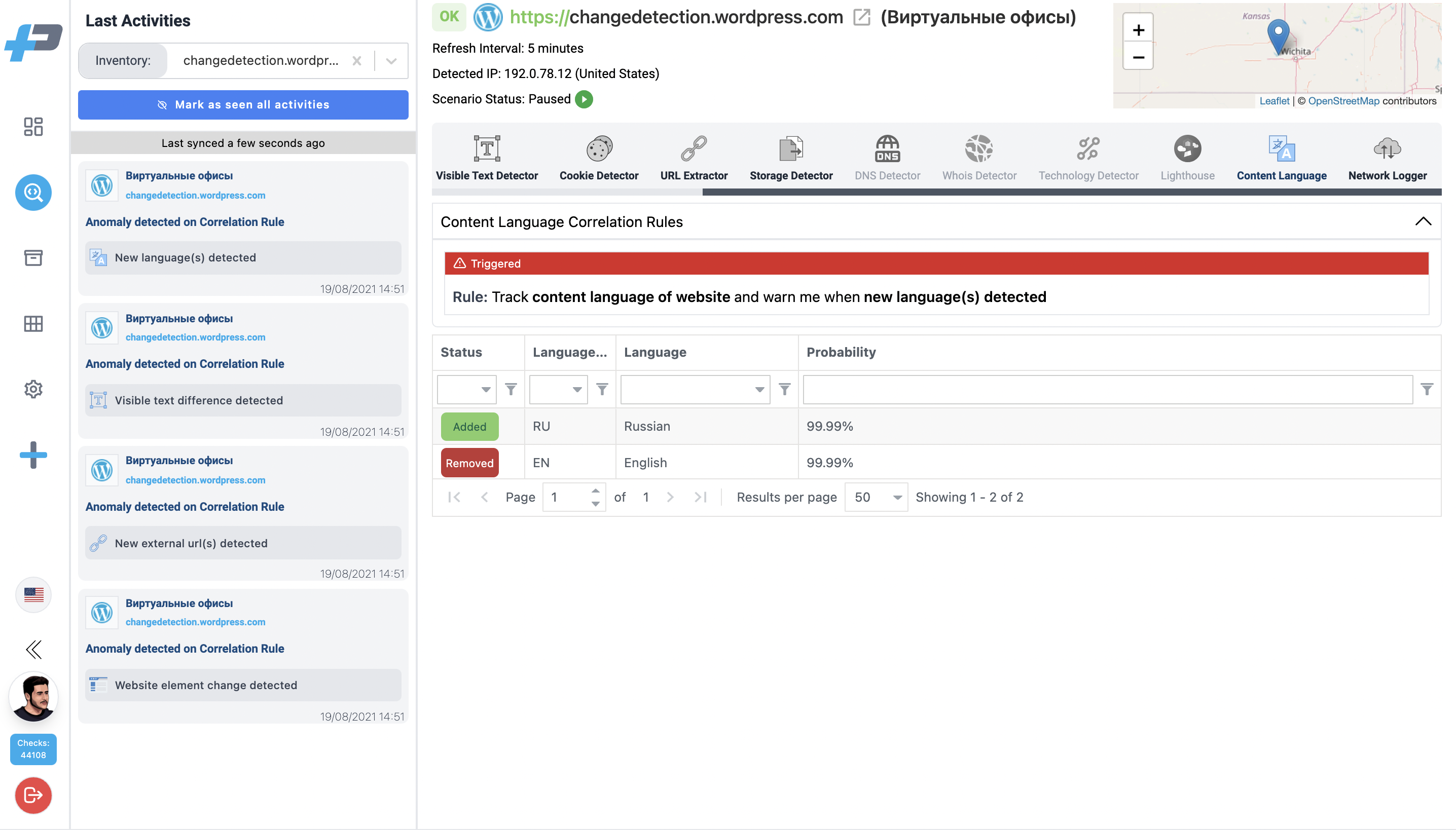This screenshot has width=1456, height=830.
Task: Open the settings gear in the sidebar
Action: tap(33, 389)
